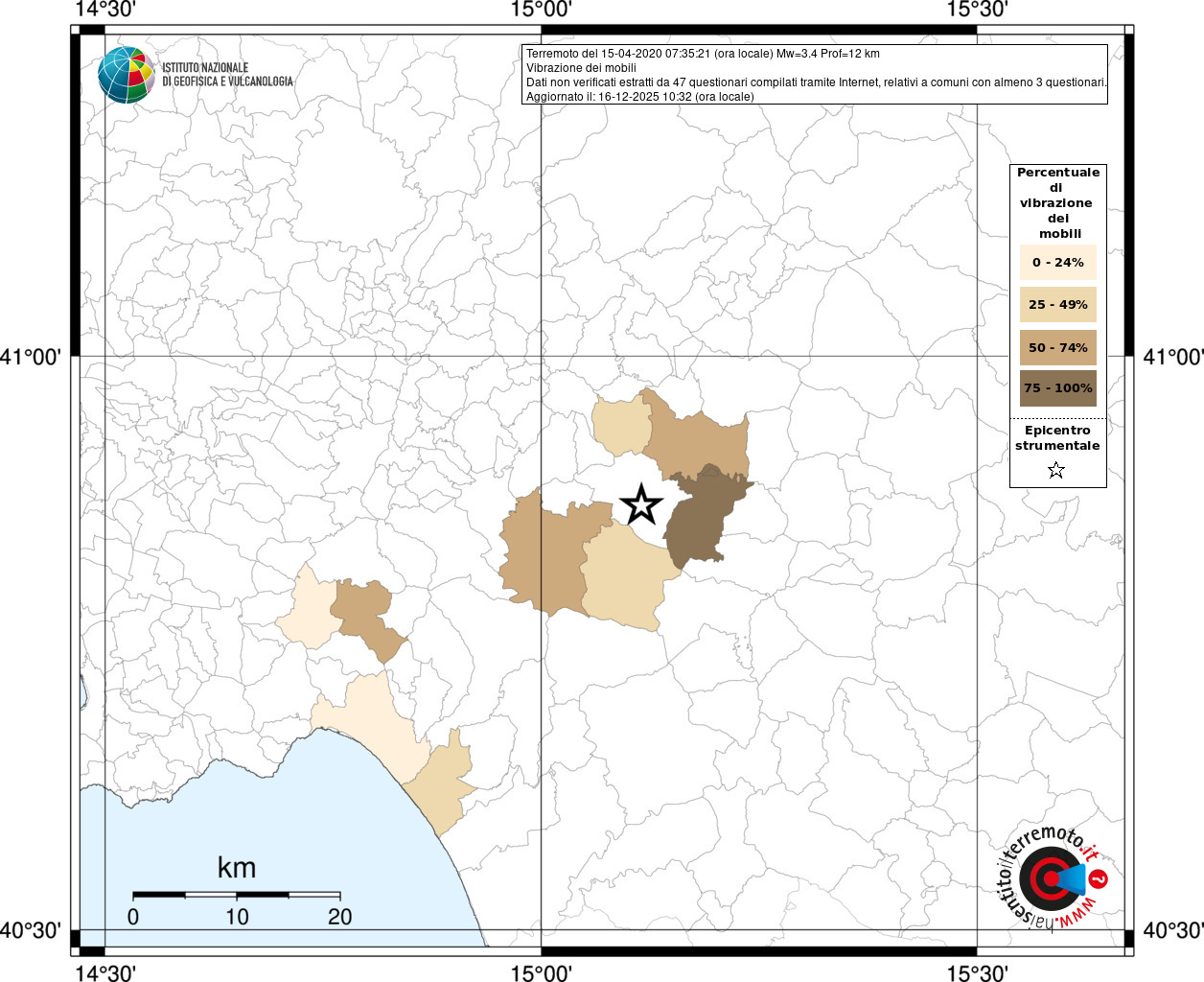Click the epicenter star on the map
The width and height of the screenshot is (1204, 982).
click(x=641, y=504)
